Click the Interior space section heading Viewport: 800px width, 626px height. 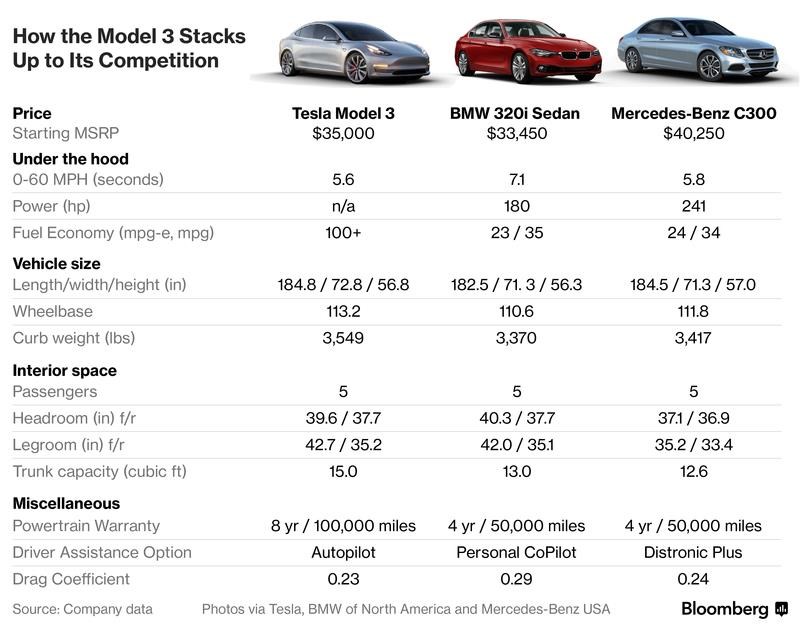pos(64,370)
